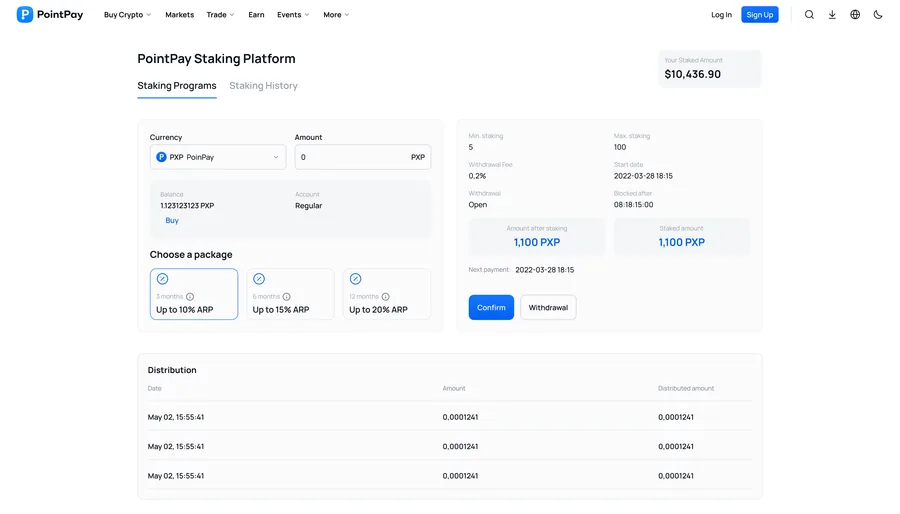Click the Date column header in Distribution
The height and width of the screenshot is (514, 900).
(x=154, y=388)
